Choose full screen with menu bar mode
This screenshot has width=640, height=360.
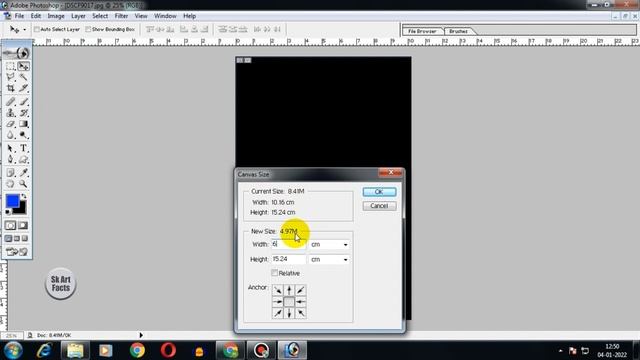point(17,238)
